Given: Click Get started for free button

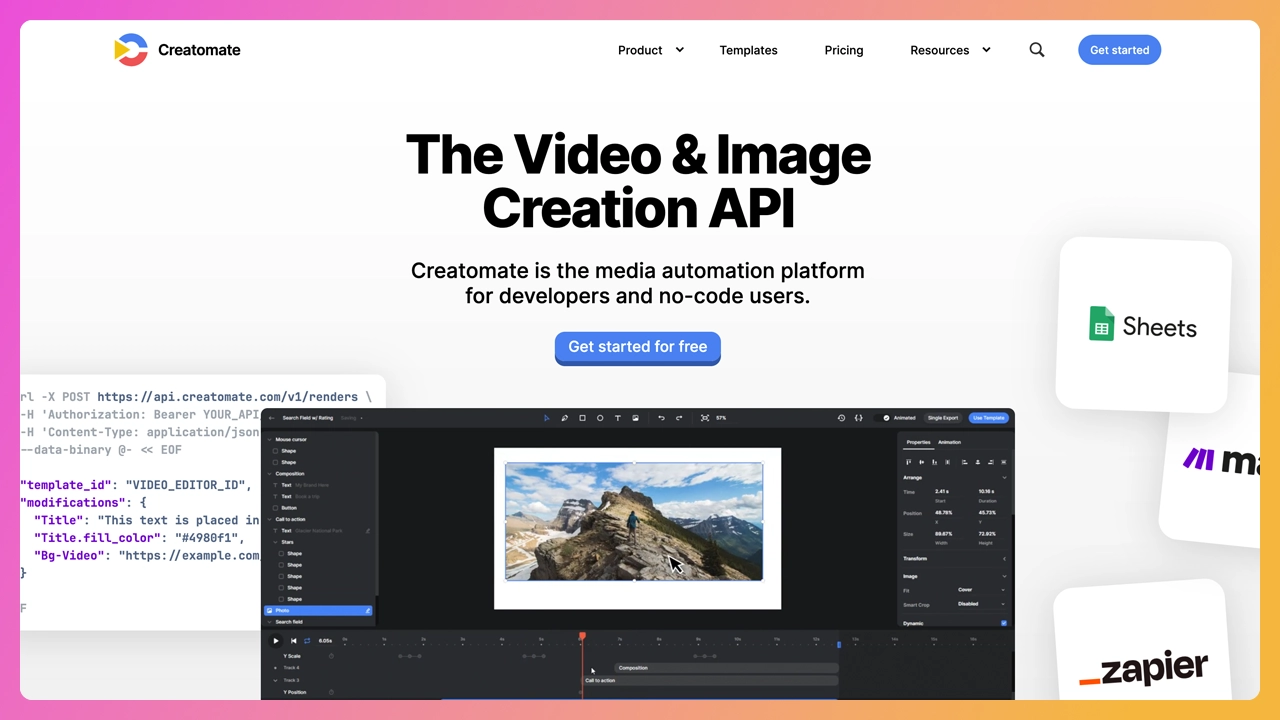Looking at the screenshot, I should point(638,347).
